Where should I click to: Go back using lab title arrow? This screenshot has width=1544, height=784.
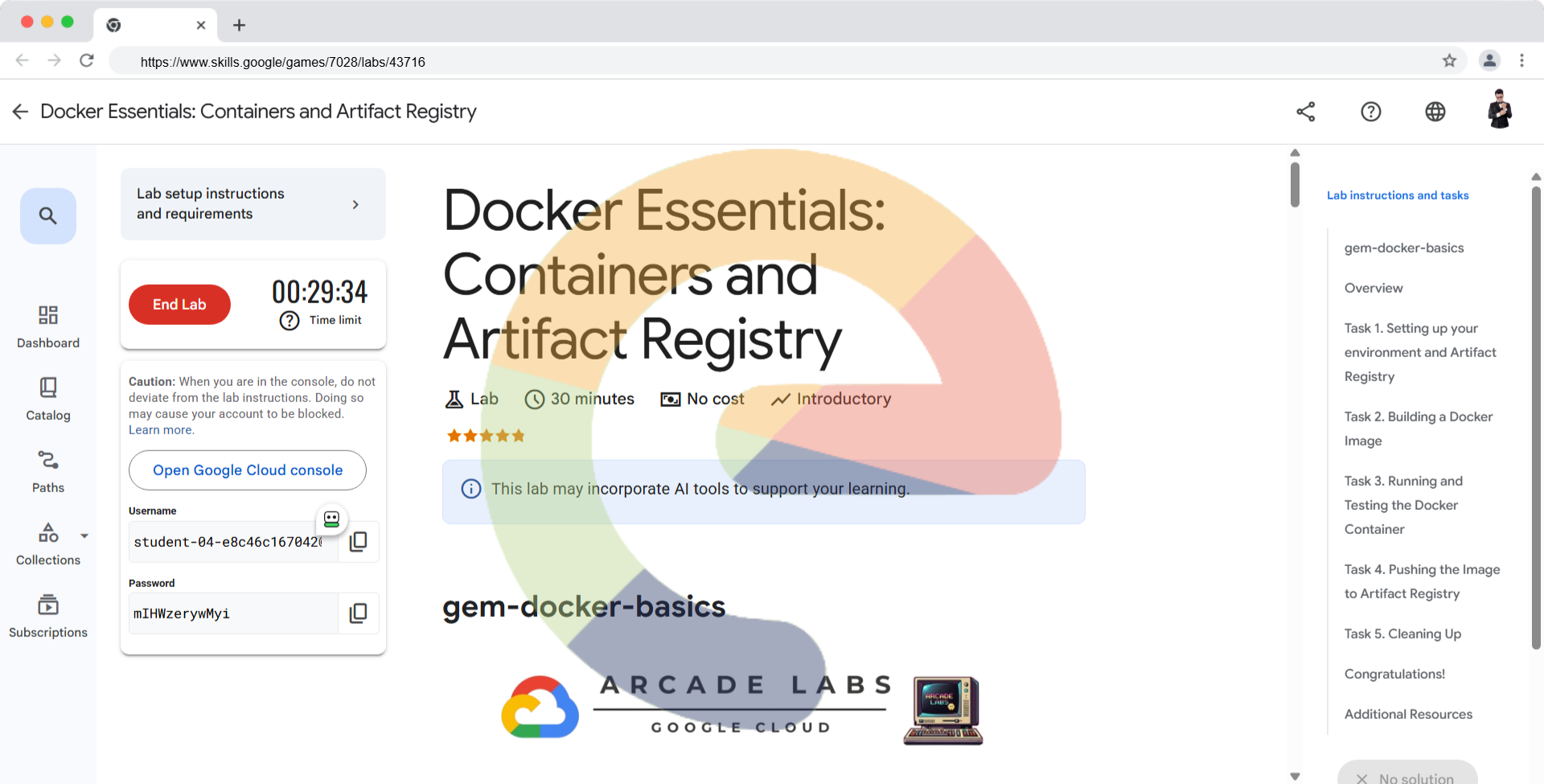point(20,112)
